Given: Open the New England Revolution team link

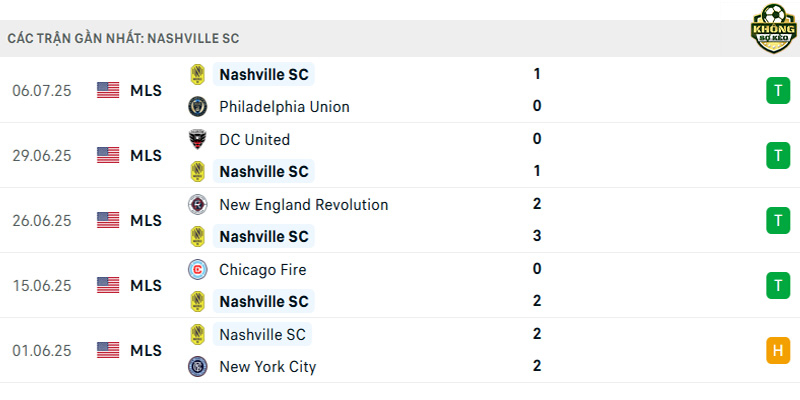Looking at the screenshot, I should coord(304,205).
